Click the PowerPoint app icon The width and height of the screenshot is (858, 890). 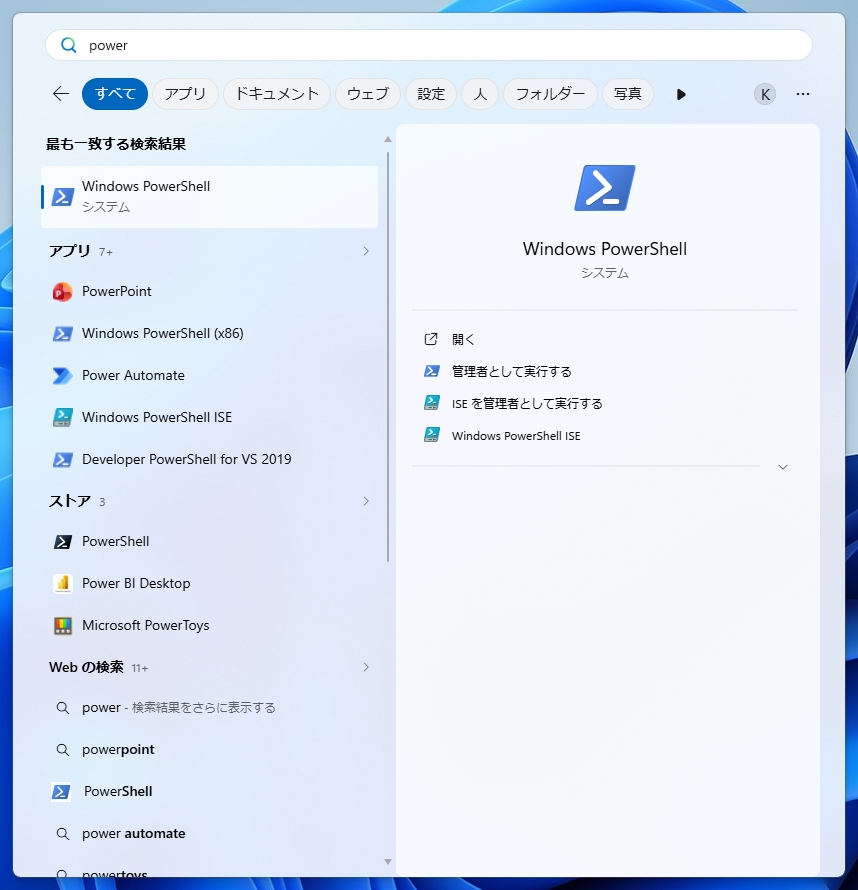tap(62, 292)
